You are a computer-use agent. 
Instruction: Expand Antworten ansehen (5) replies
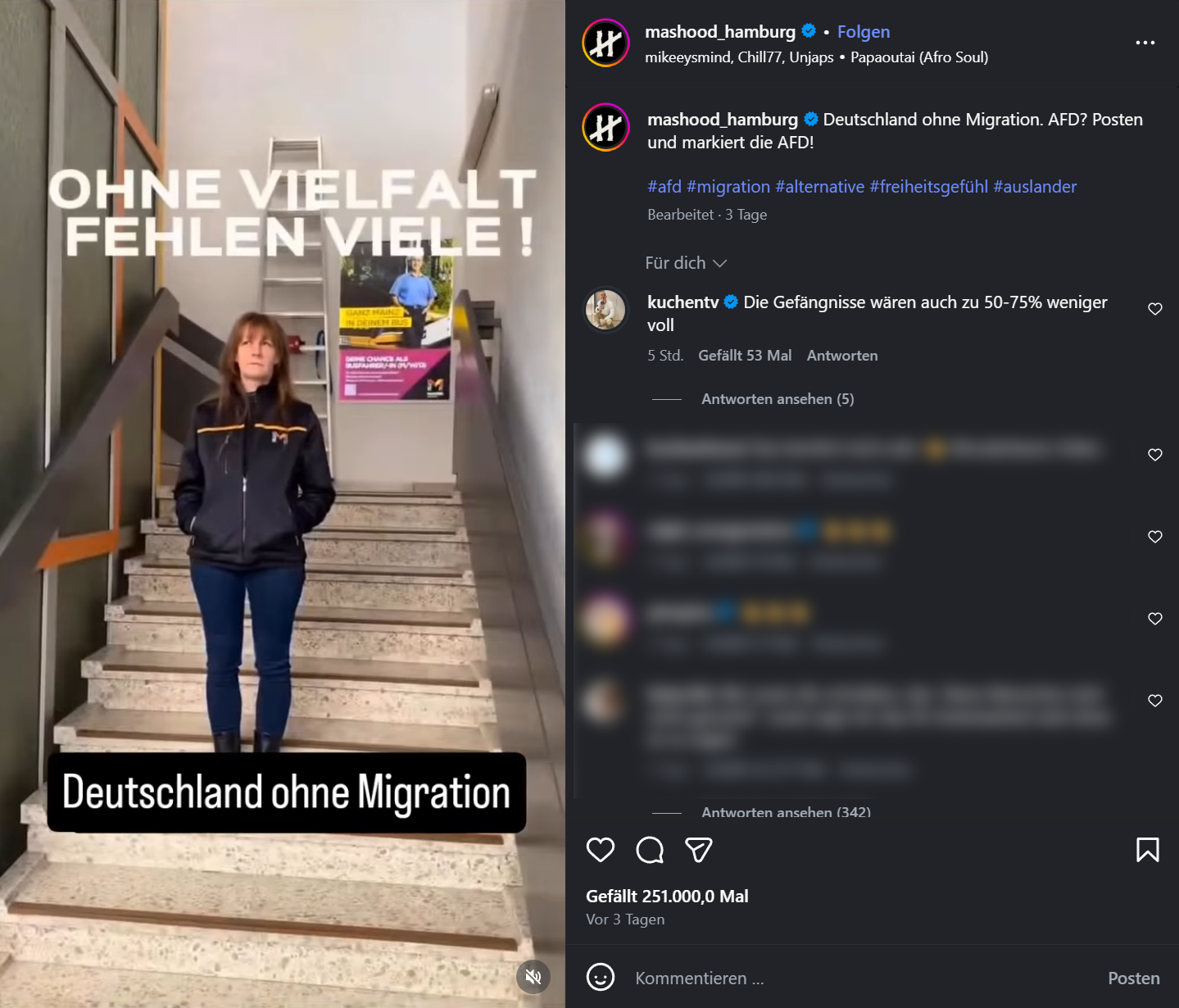click(x=778, y=399)
